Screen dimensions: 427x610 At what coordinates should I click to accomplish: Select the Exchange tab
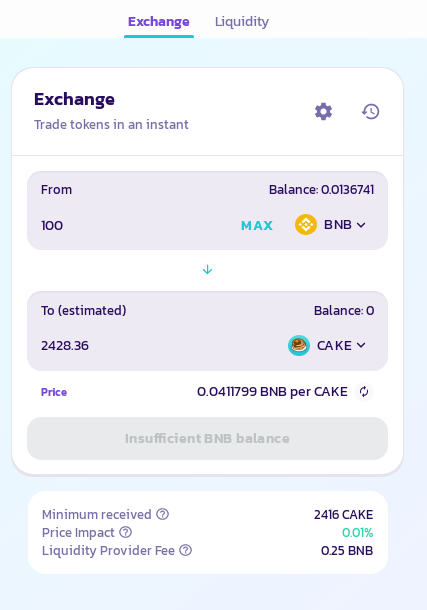159,21
